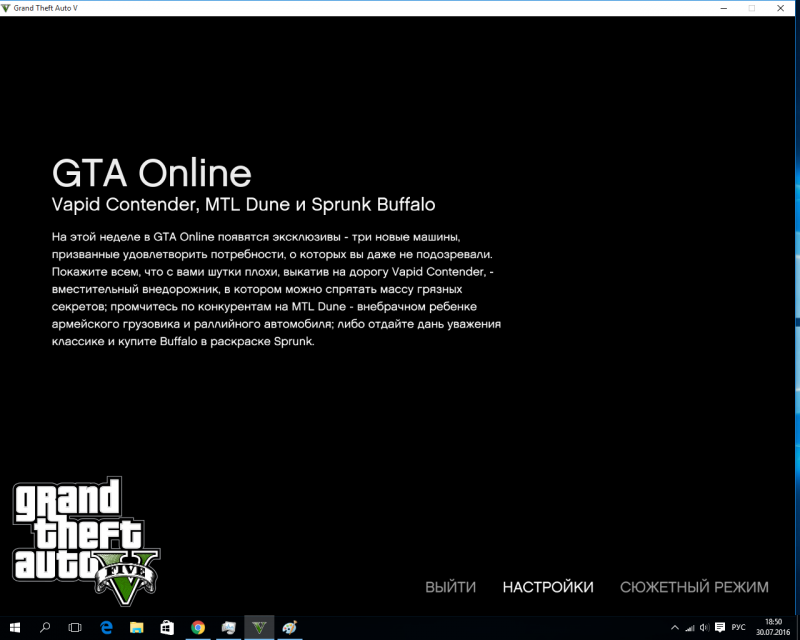Open НАСТРОЙКИ settings
This screenshot has width=800, height=640.
548,587
